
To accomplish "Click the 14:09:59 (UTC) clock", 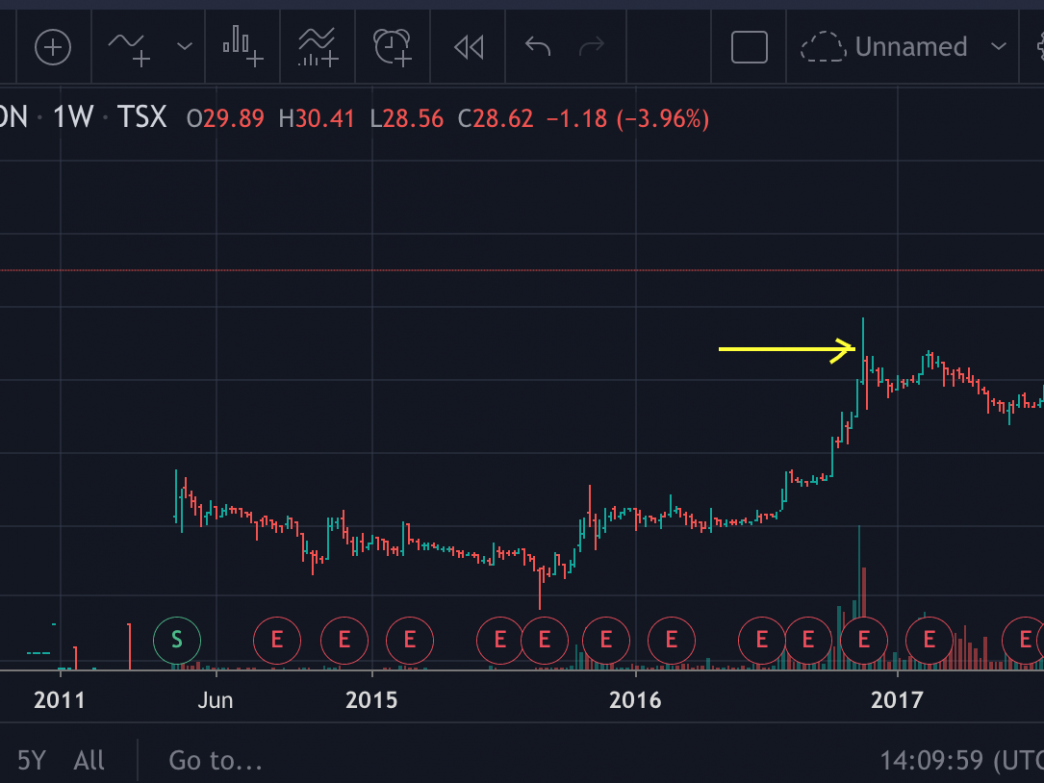I will (961, 760).
